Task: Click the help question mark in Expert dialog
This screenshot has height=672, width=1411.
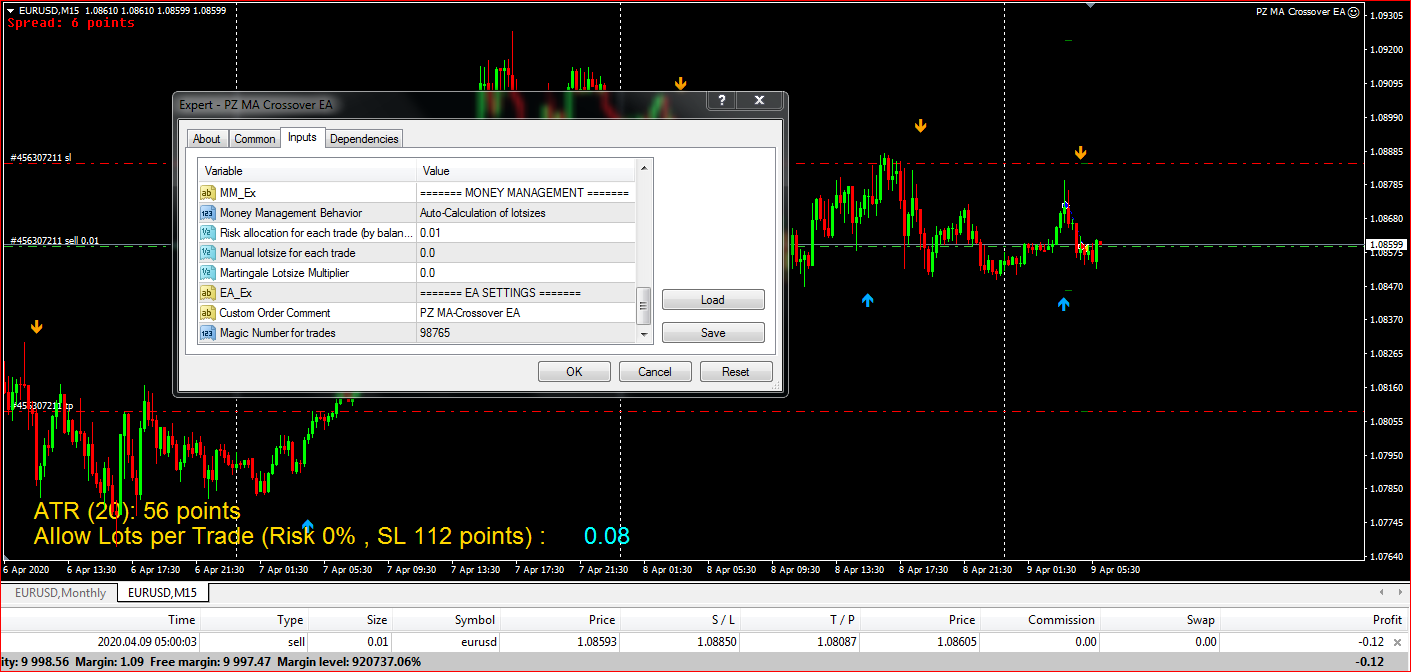Action: 721,100
